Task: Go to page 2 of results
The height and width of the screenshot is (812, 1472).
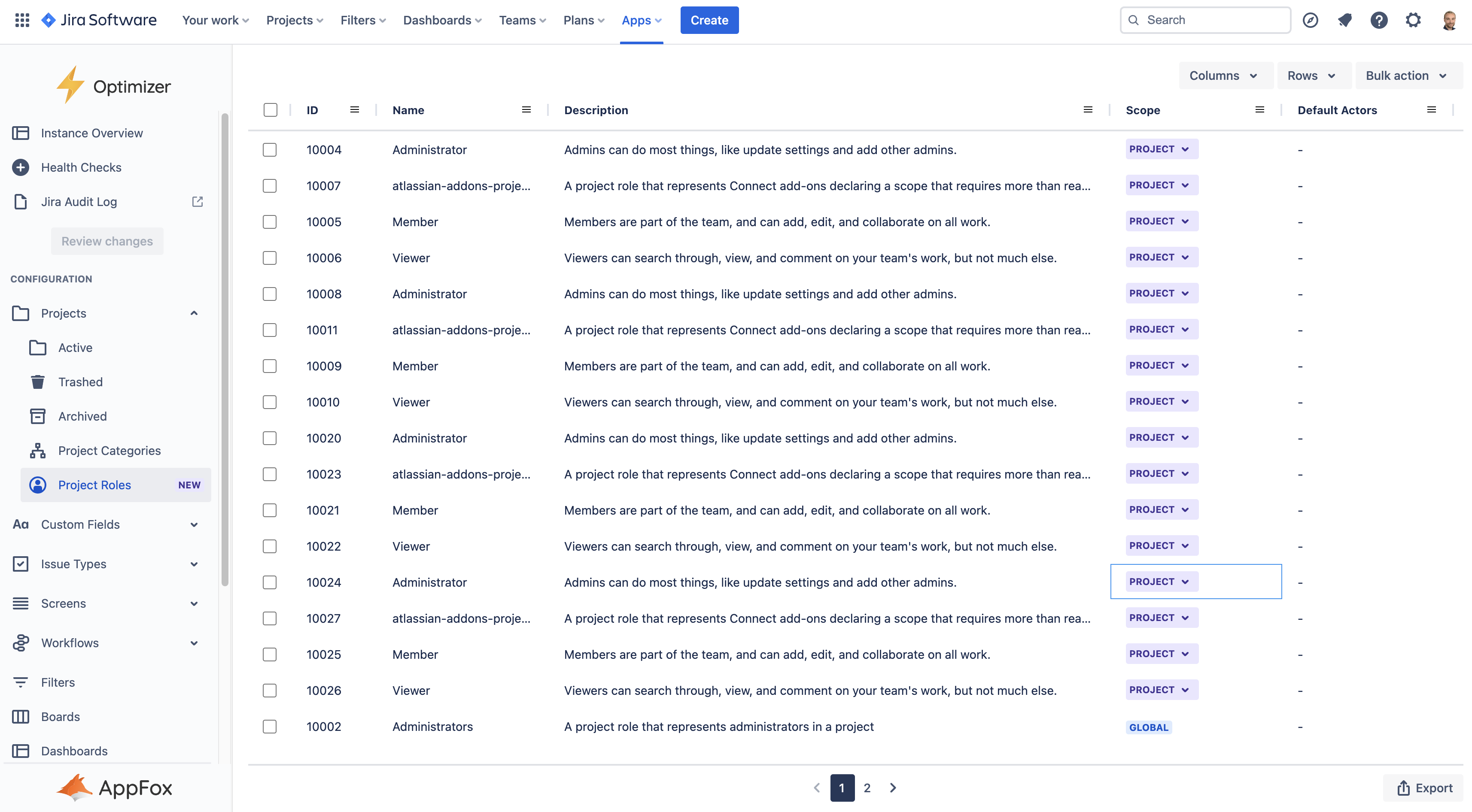Action: click(x=867, y=788)
